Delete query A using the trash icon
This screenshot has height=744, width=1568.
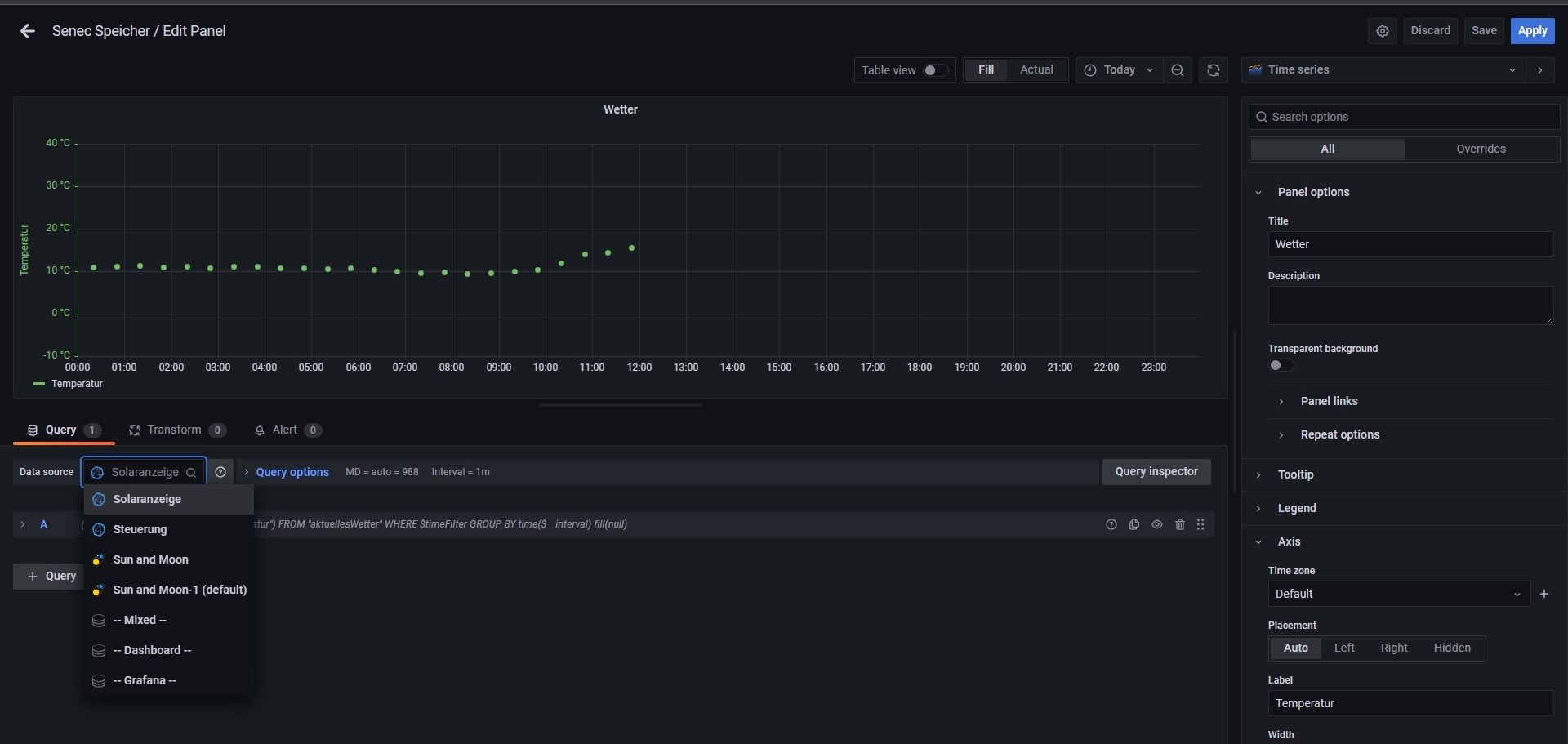[1179, 524]
